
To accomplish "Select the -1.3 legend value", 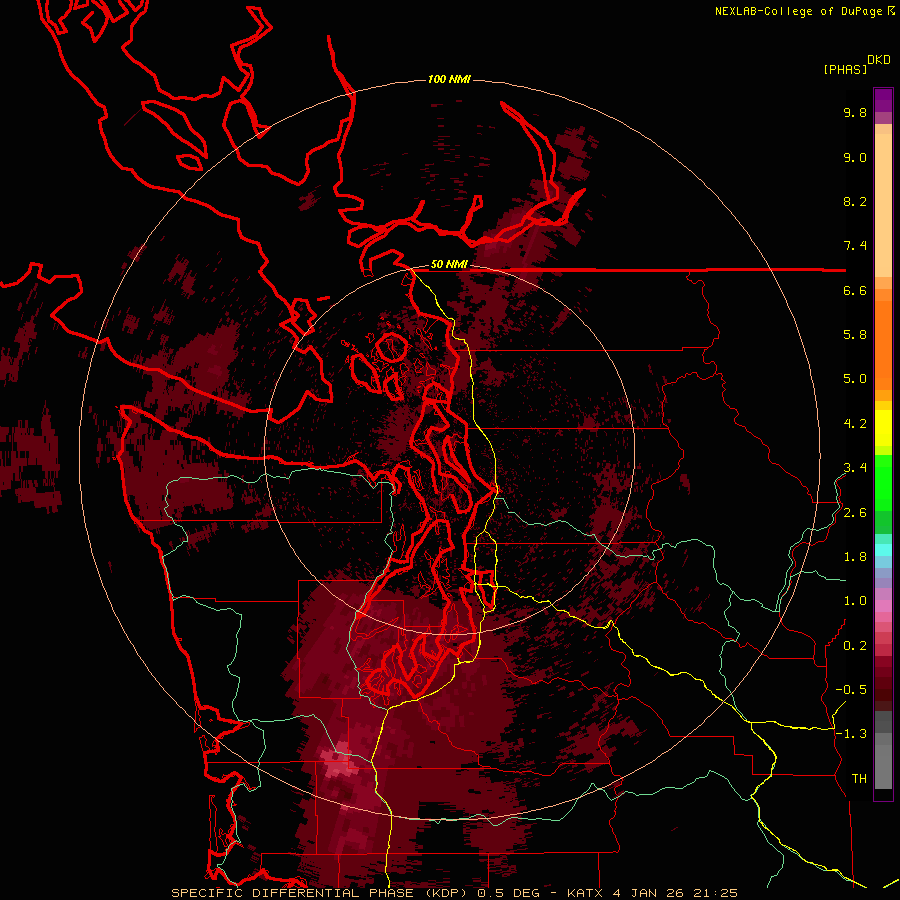I will [x=851, y=734].
